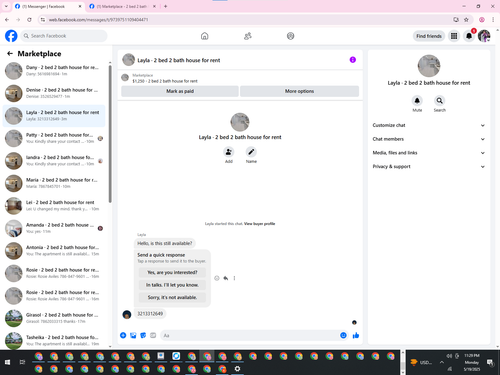Screen dimensions: 500x375
Task: Open more options on quick response message
Action: (234, 278)
